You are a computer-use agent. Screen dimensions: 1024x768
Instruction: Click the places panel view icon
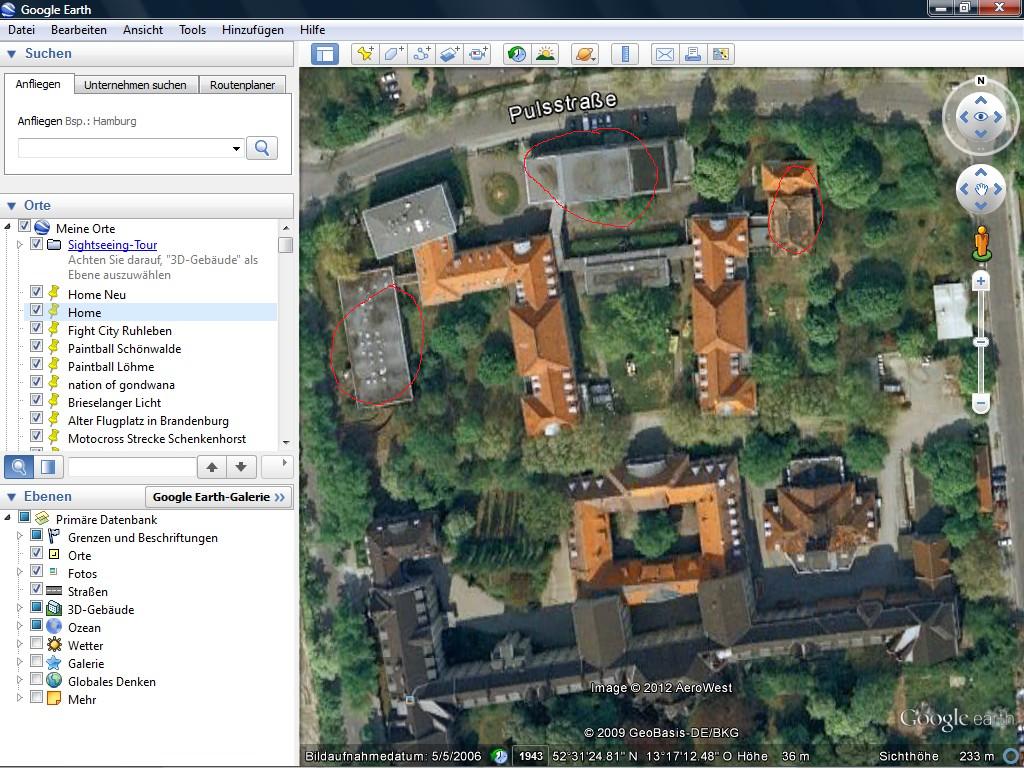(48, 467)
